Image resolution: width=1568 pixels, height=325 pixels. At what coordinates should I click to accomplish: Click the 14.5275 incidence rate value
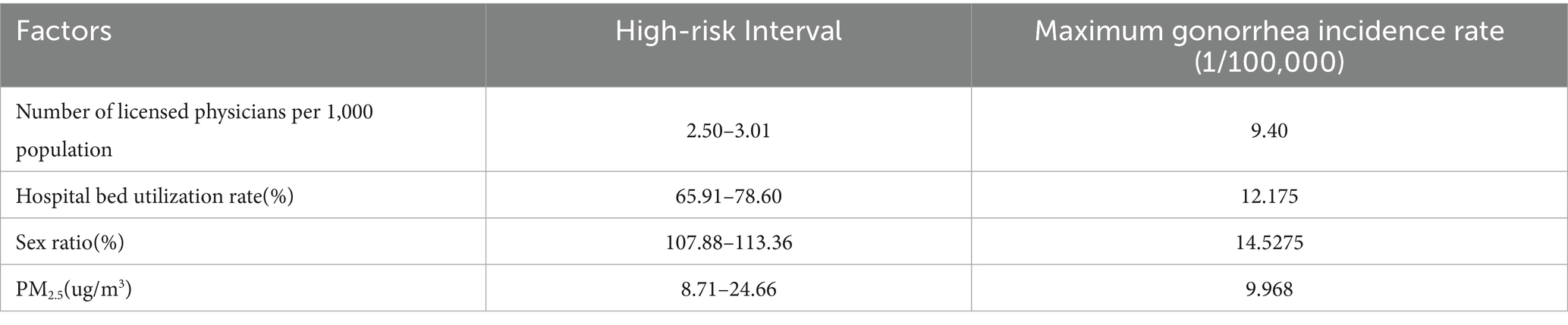1269,242
